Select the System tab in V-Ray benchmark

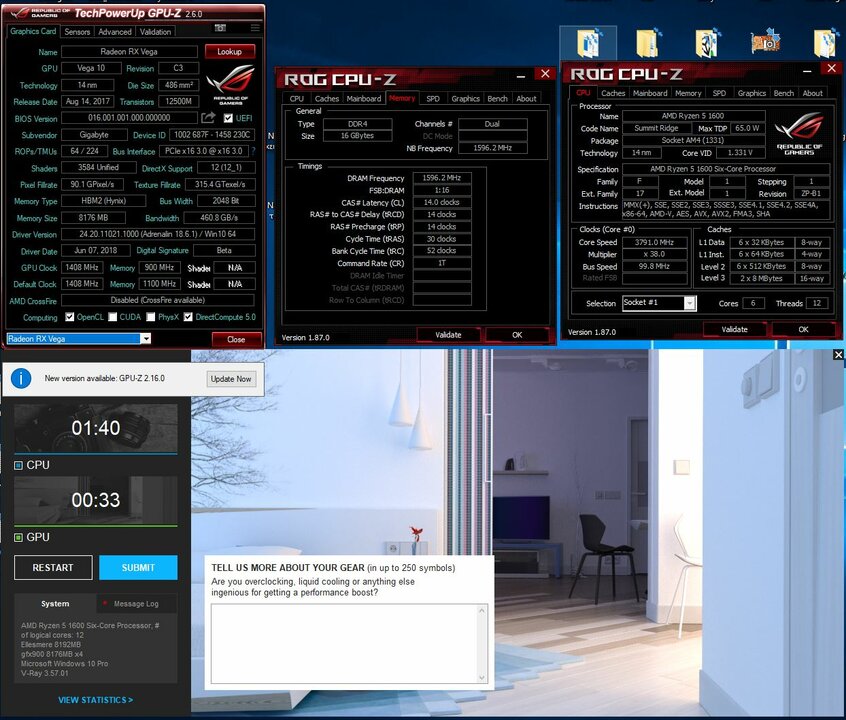(x=55, y=603)
